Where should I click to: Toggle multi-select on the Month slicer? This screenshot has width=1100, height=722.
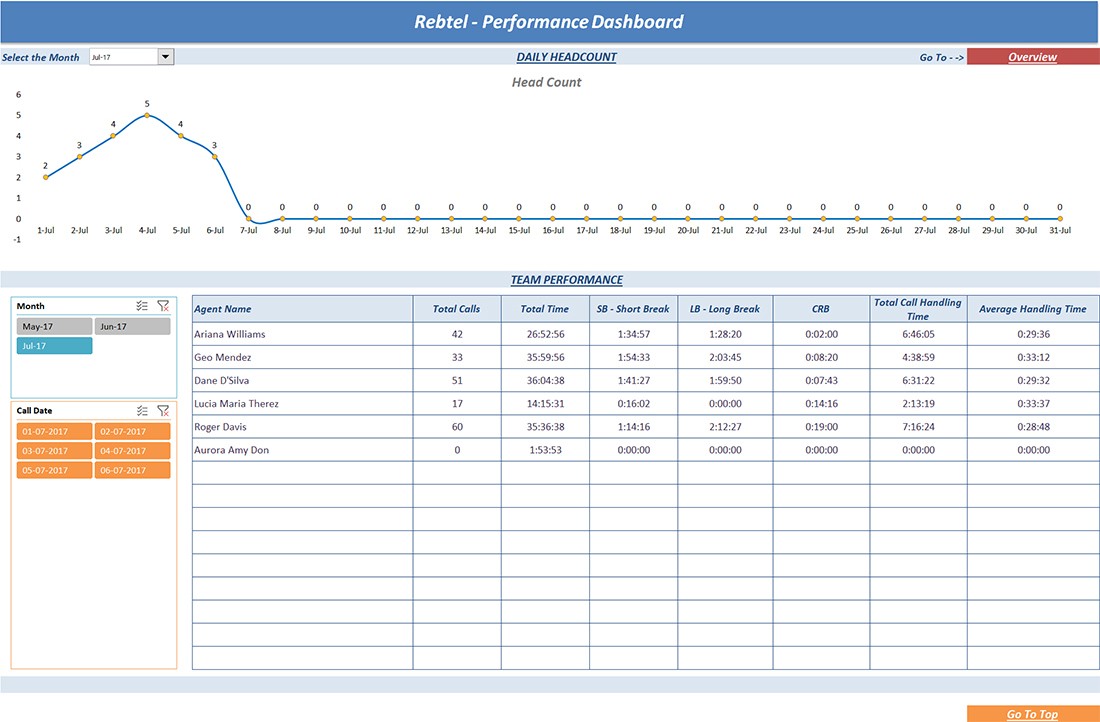(142, 306)
